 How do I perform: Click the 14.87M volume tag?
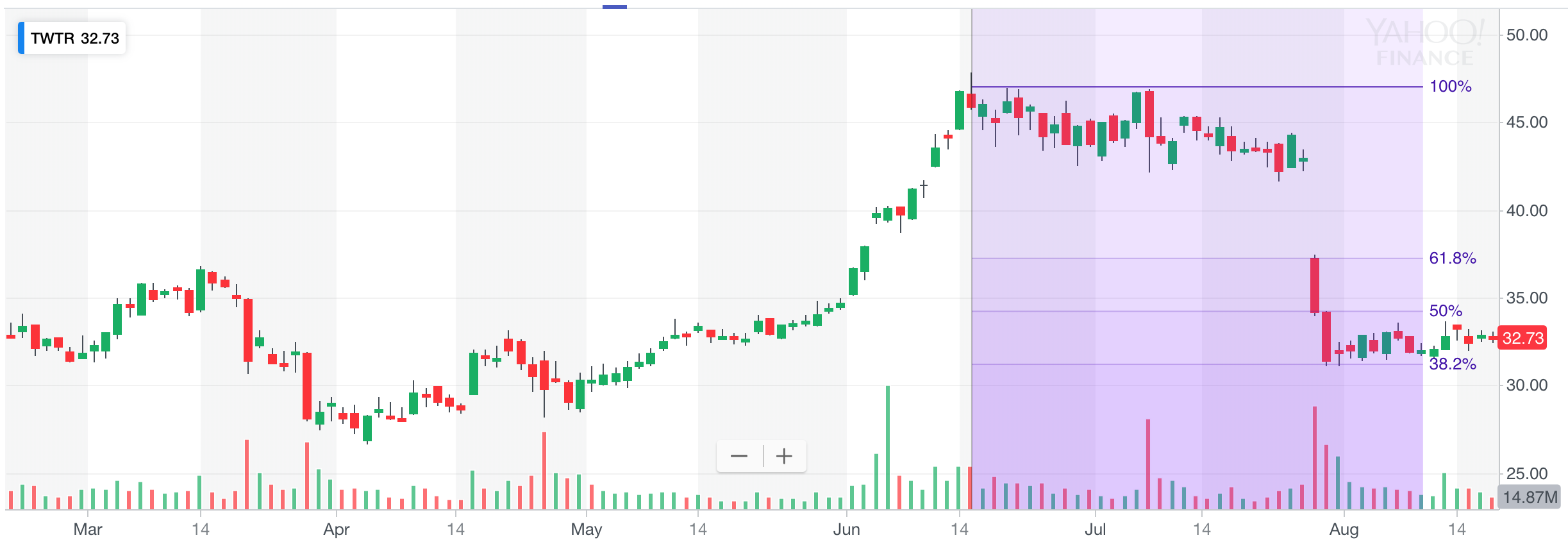coord(1528,497)
